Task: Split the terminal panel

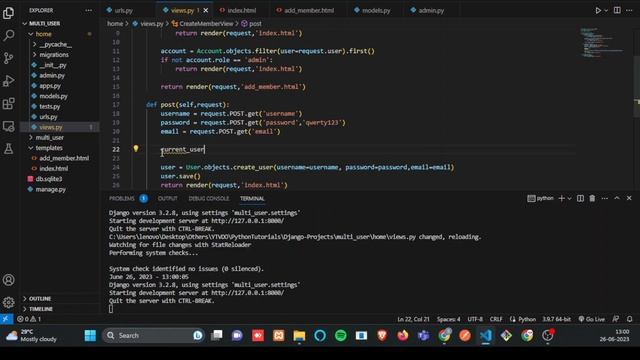Action: point(580,198)
